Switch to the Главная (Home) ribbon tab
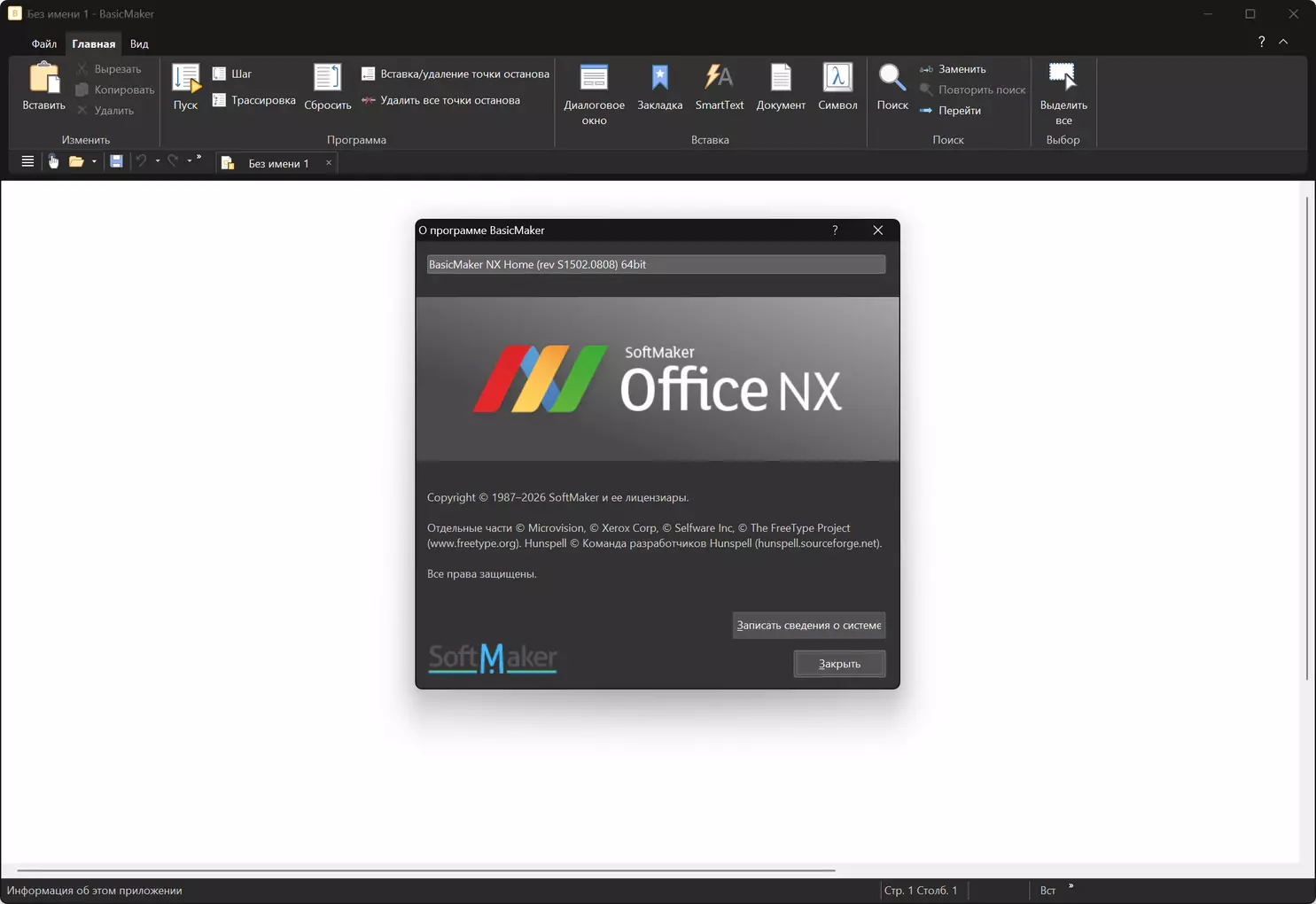Viewport: 1316px width, 904px height. pyautogui.click(x=93, y=43)
